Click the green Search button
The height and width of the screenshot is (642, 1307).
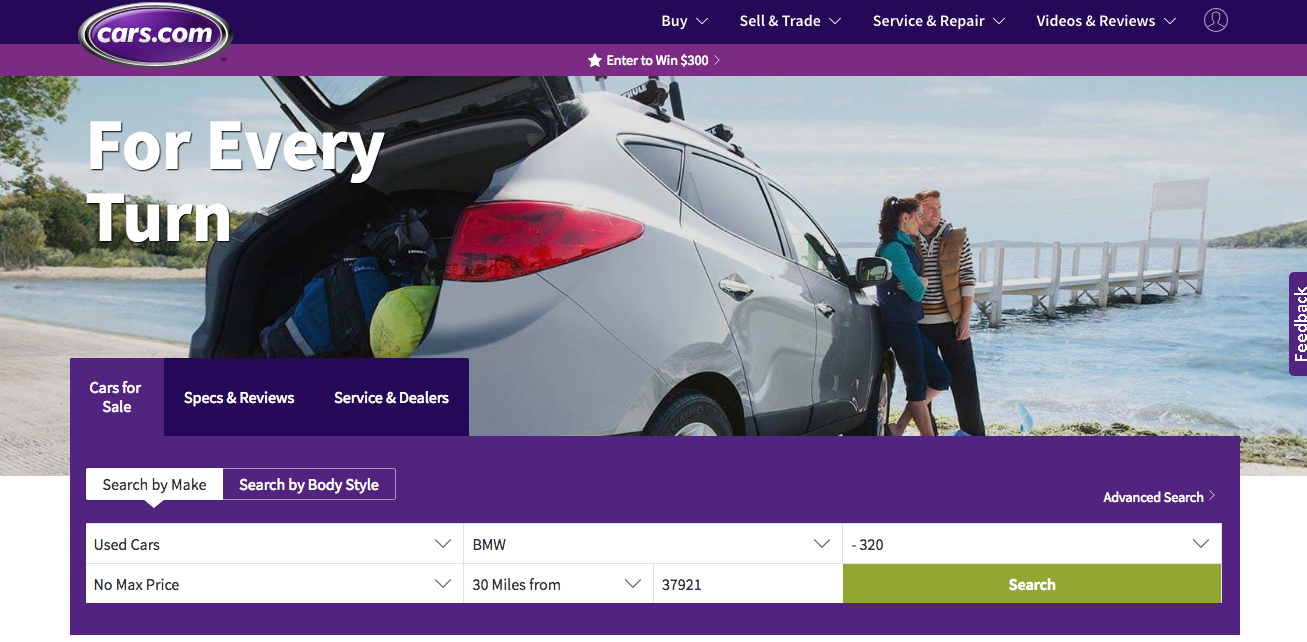tap(1032, 584)
